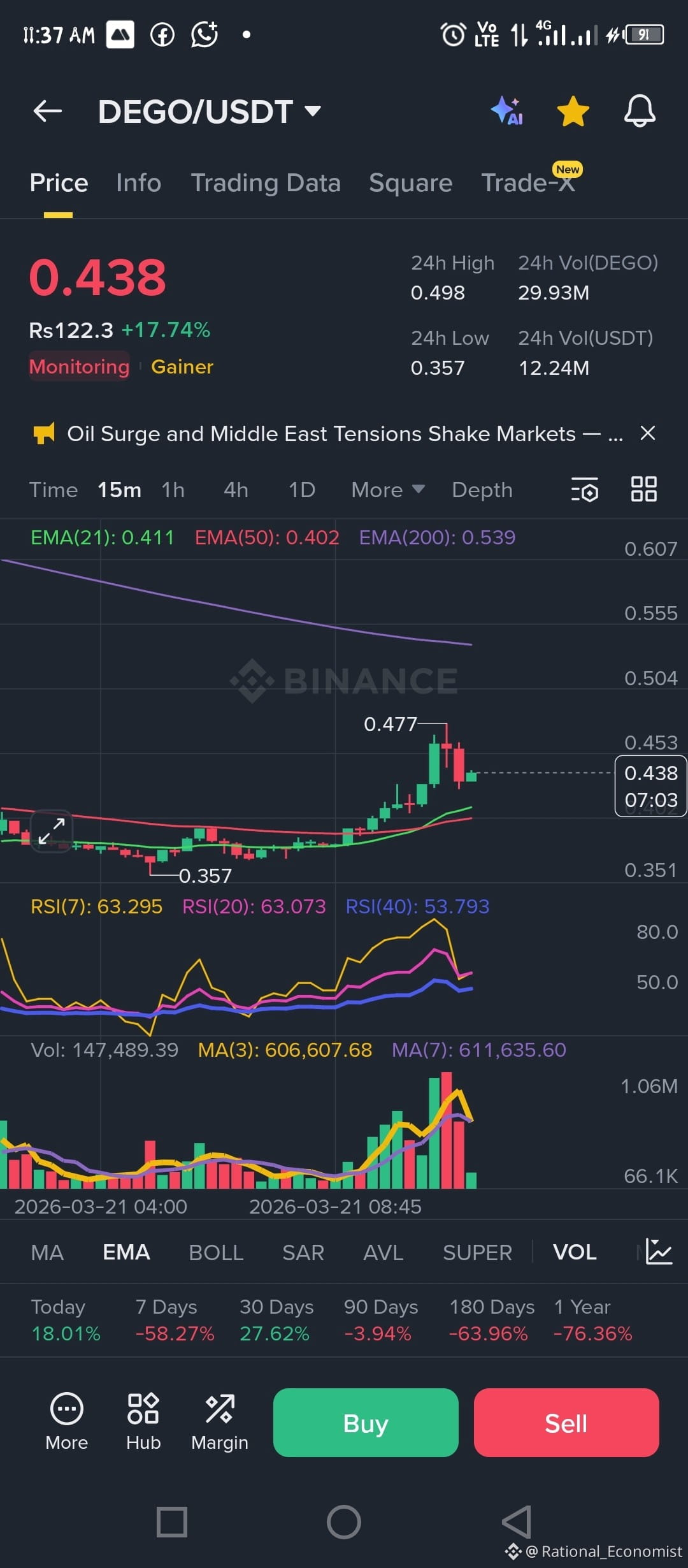Tap the 180 Days -63.96% change
This screenshot has width=688, height=1568.
(491, 1319)
